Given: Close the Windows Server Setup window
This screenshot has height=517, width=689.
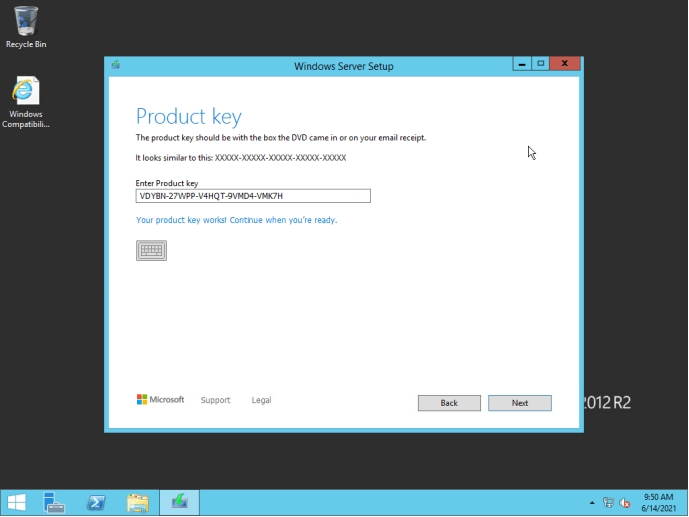Looking at the screenshot, I should click(x=565, y=64).
